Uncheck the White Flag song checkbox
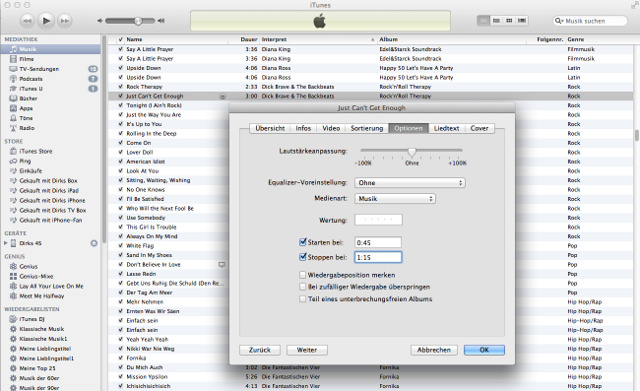The height and width of the screenshot is (391, 640). (x=120, y=245)
